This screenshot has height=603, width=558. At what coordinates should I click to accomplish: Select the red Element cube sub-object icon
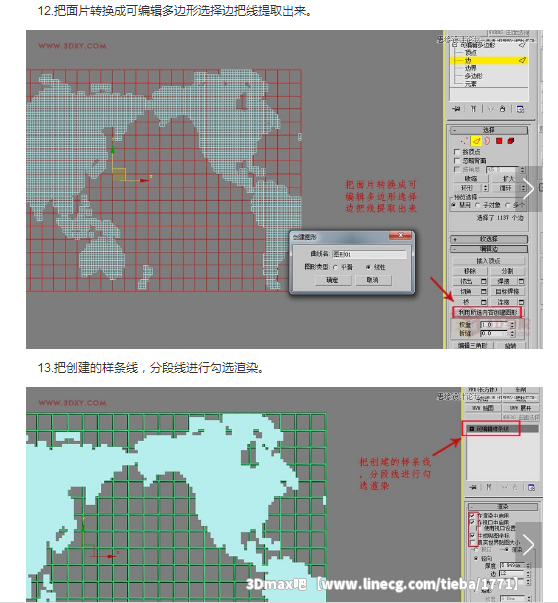click(511, 141)
